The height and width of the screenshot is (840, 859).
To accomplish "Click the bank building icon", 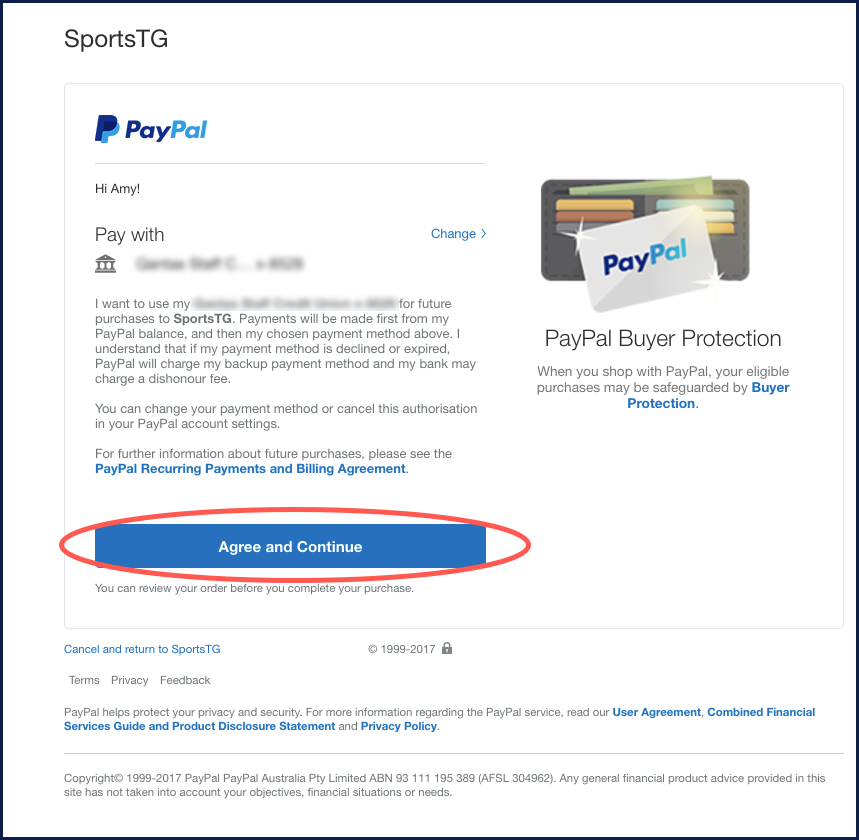I will [x=105, y=264].
